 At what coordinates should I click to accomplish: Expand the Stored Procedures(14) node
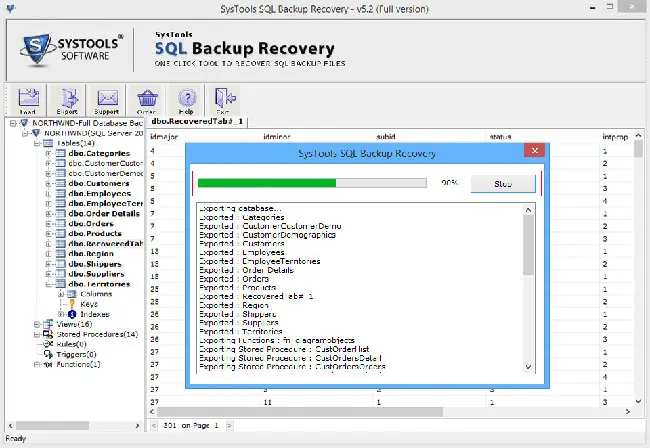point(37,334)
